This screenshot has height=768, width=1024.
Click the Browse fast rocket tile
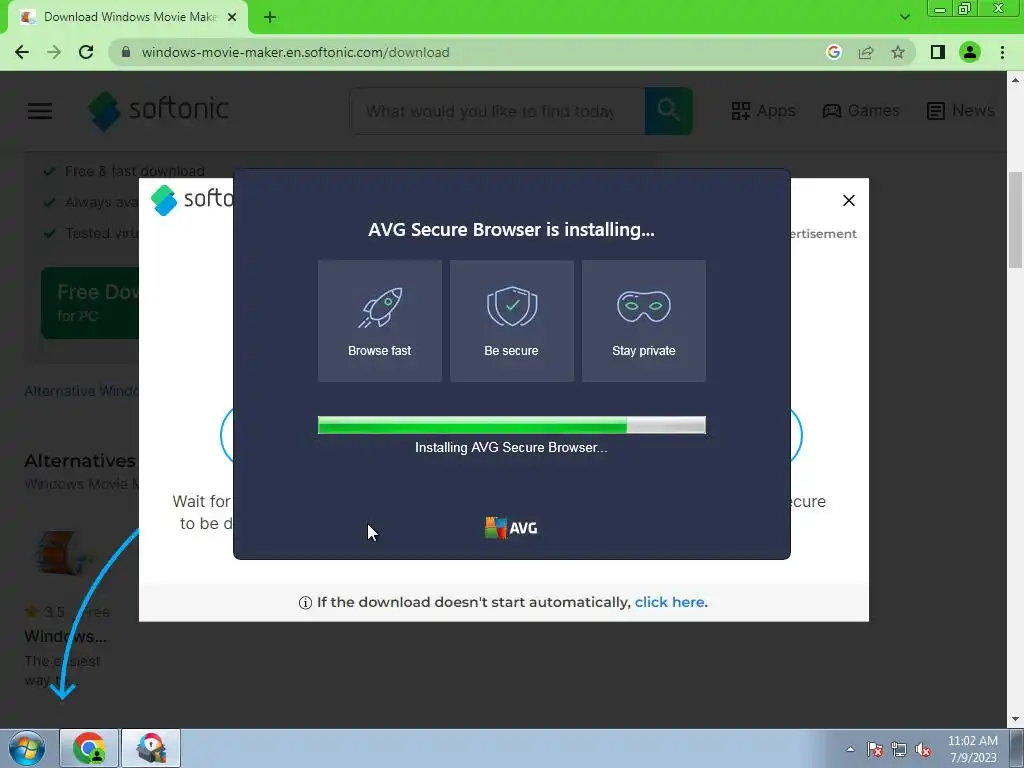[x=379, y=321]
